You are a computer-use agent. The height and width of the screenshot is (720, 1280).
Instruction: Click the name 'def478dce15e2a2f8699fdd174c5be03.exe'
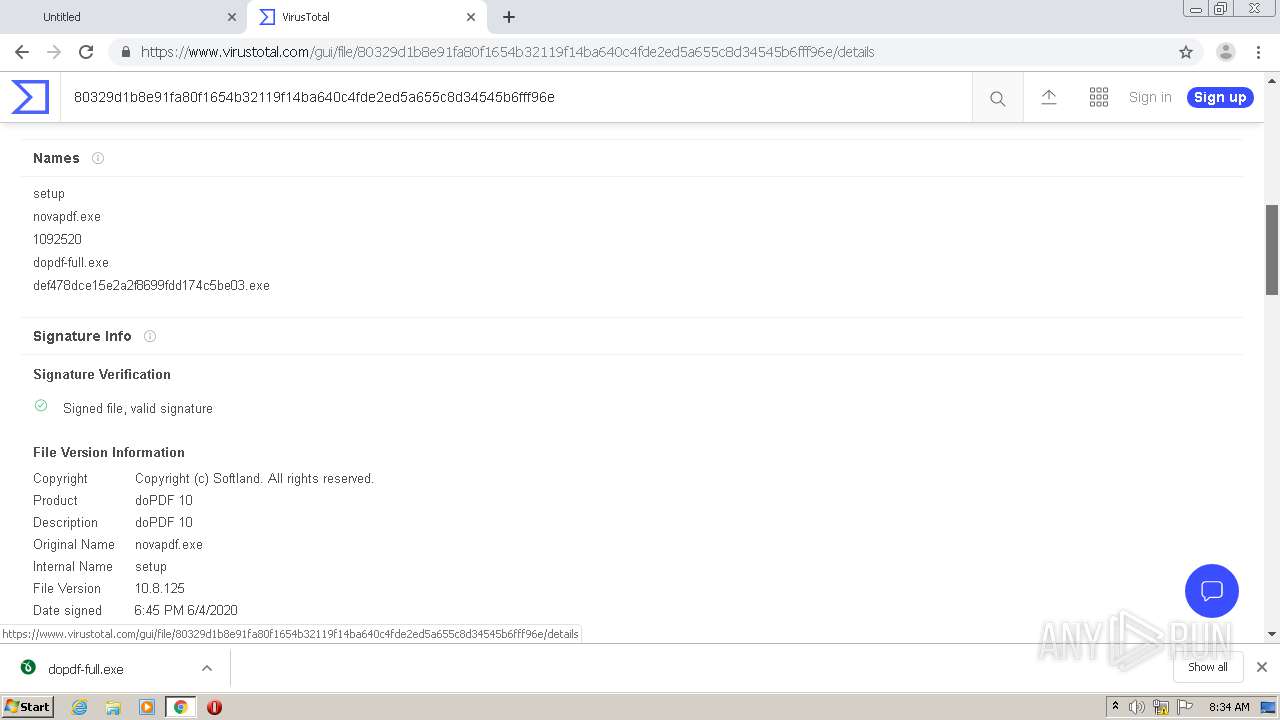click(151, 285)
